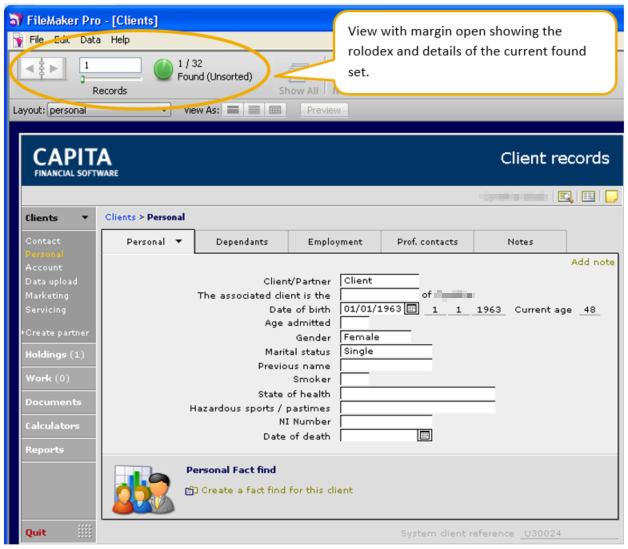Open the Date of birth calendar picker
The image size is (628, 549).
[411, 309]
